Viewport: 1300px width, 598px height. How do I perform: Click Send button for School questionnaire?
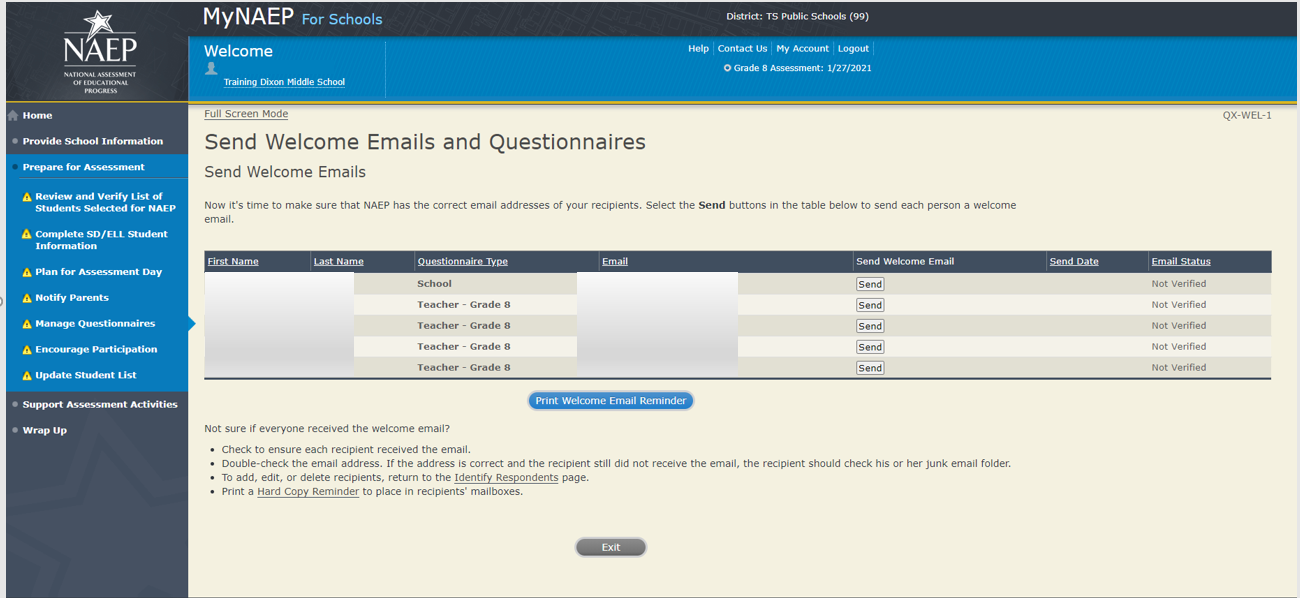[870, 284]
